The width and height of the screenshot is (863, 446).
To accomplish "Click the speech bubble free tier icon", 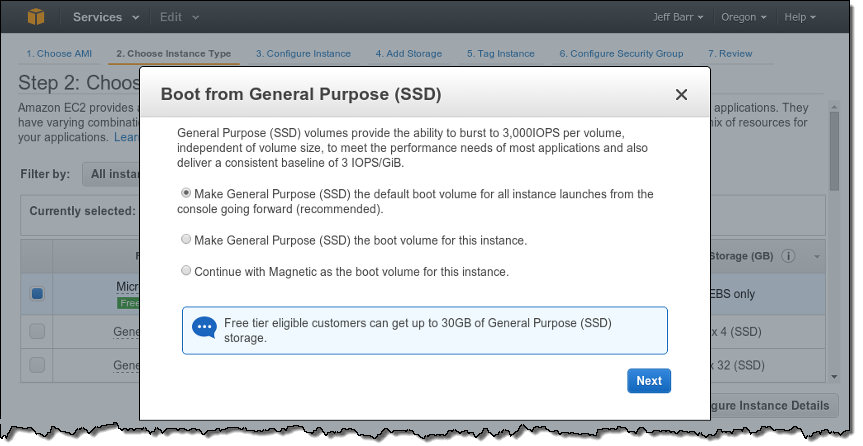I will tap(204, 329).
